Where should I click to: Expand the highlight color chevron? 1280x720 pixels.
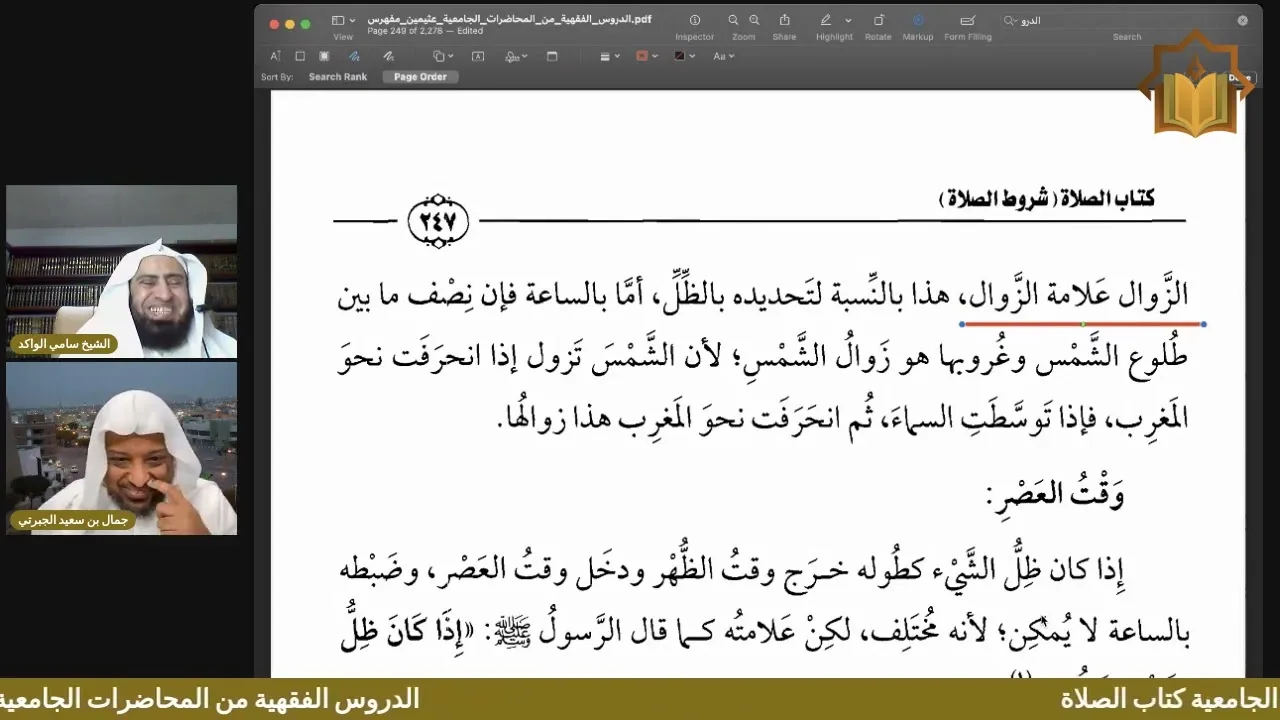point(848,20)
